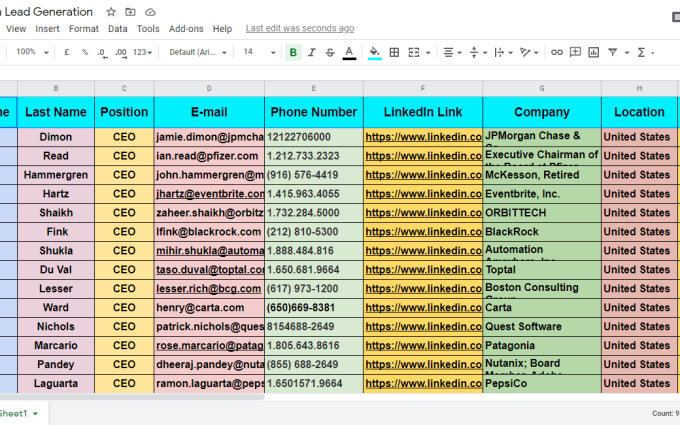Click the insert link icon

click(x=557, y=52)
